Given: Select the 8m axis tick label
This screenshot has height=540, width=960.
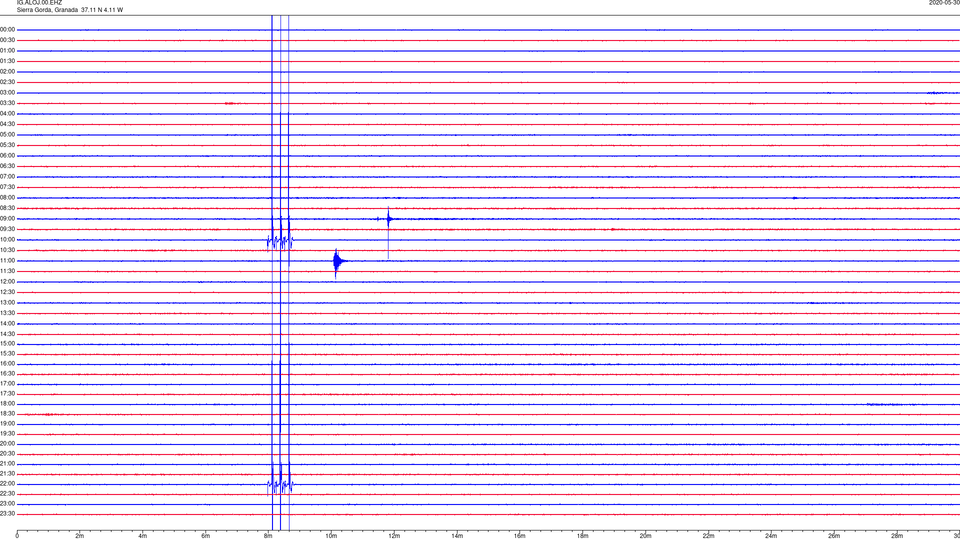Looking at the screenshot, I should click(268, 536).
